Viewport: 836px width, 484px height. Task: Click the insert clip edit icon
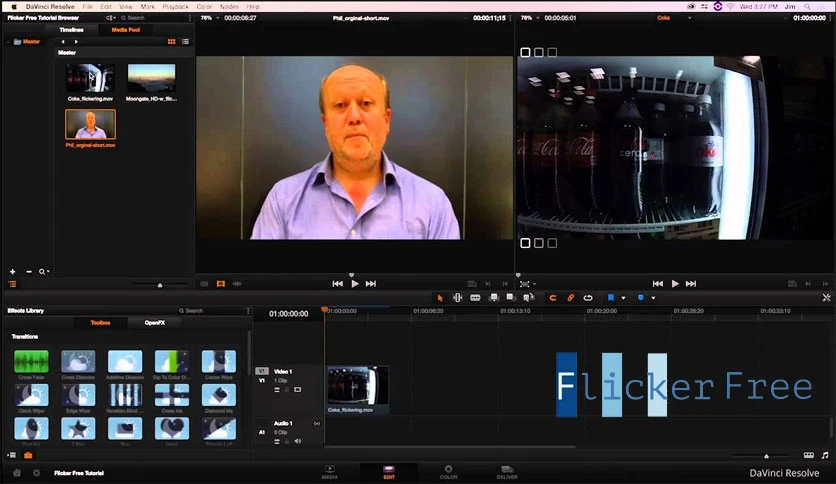[x=494, y=297]
